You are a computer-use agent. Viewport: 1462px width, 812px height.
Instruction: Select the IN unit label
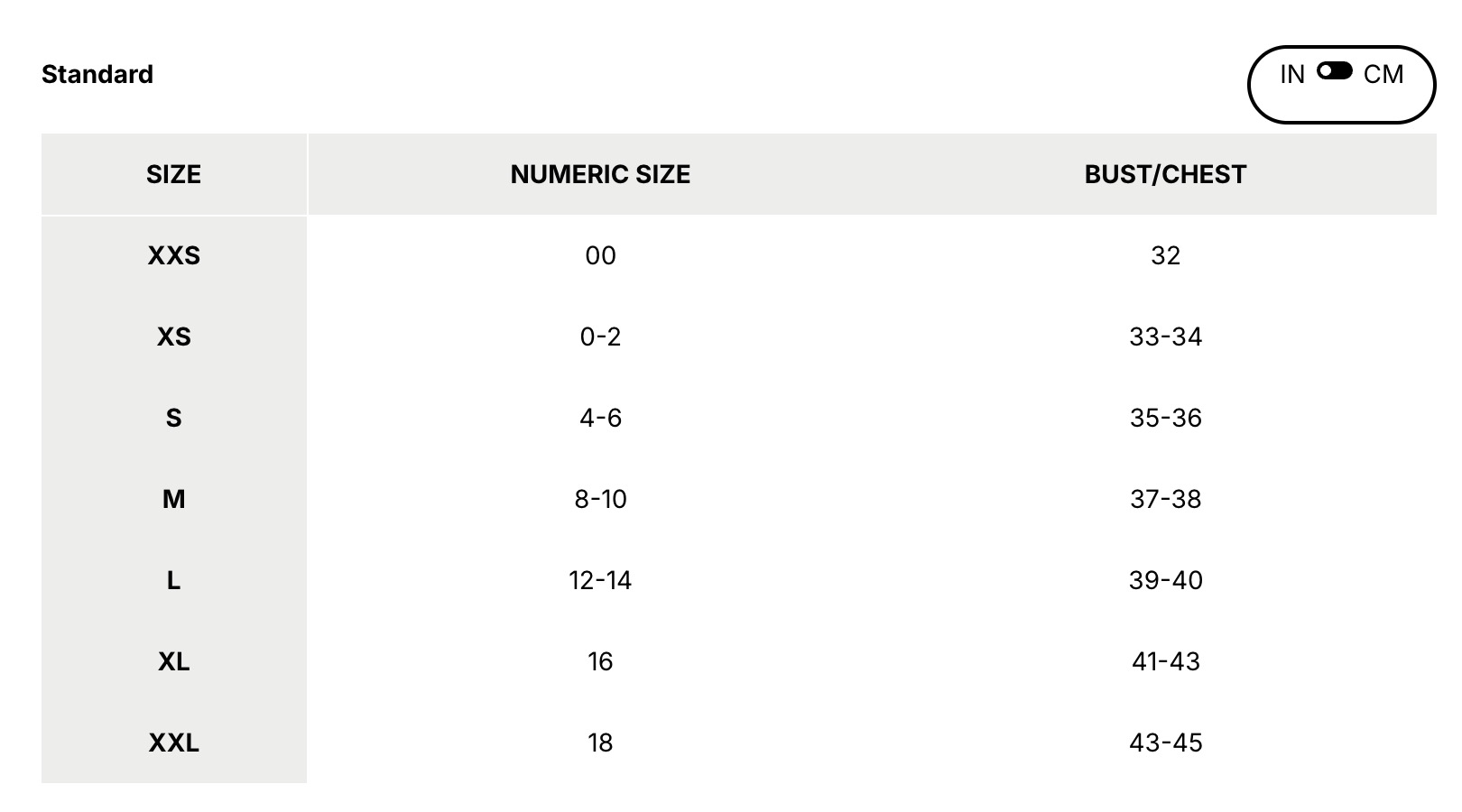pyautogui.click(x=1292, y=75)
